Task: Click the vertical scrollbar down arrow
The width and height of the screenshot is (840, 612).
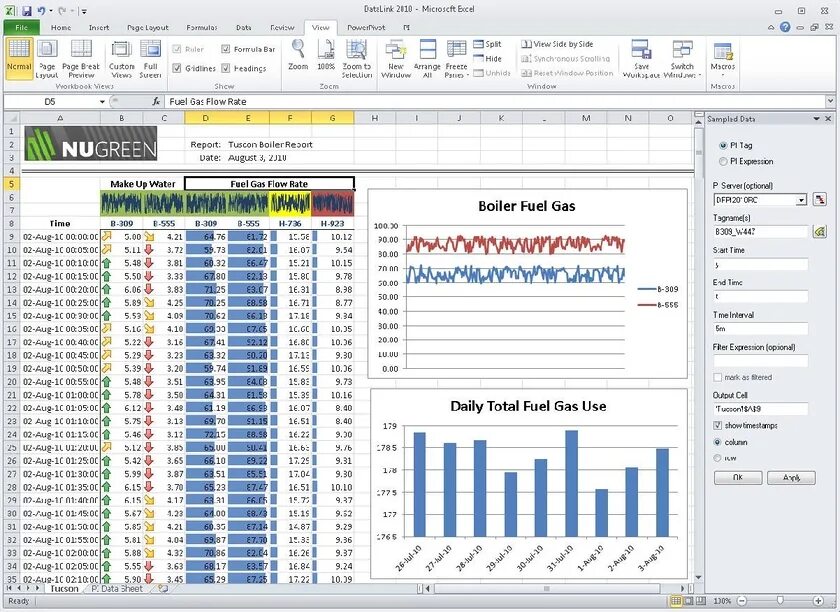Action: click(x=698, y=577)
